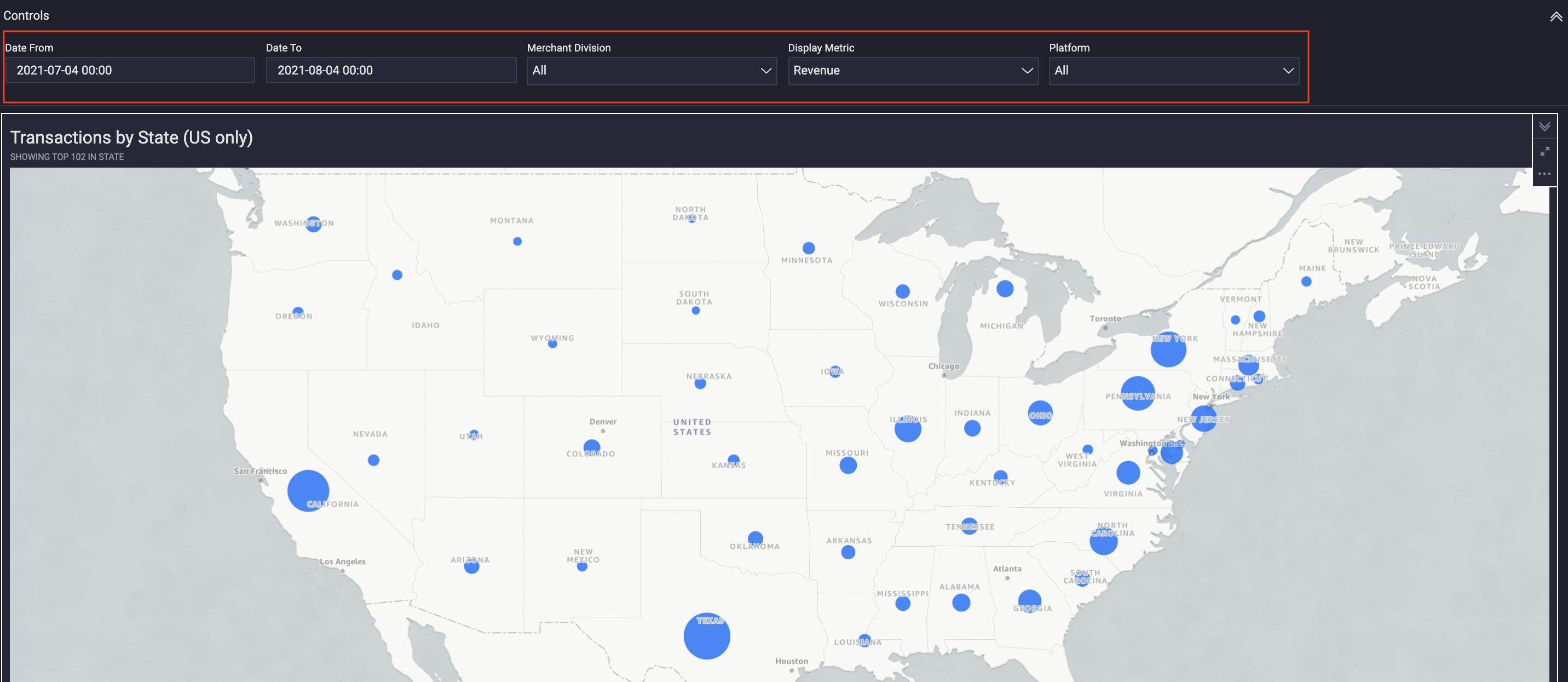Select the Indiana bubble on the map
The width and height of the screenshot is (1568, 682).
(972, 428)
